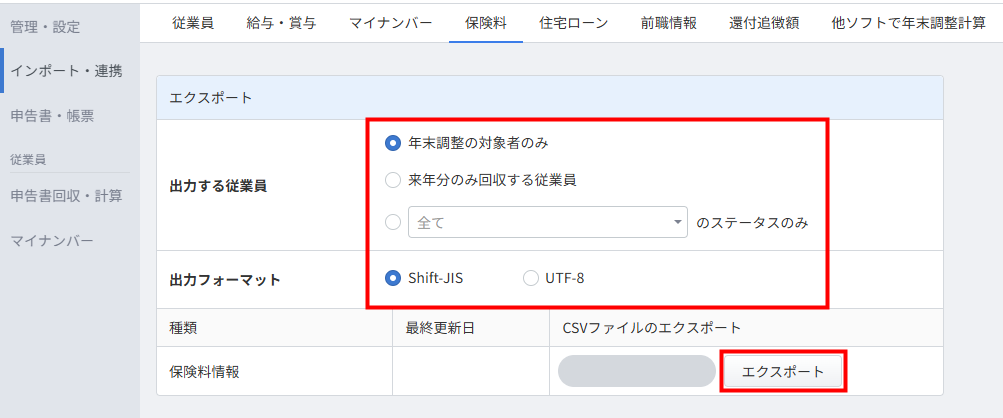Select the status-only radio button

tap(393, 222)
